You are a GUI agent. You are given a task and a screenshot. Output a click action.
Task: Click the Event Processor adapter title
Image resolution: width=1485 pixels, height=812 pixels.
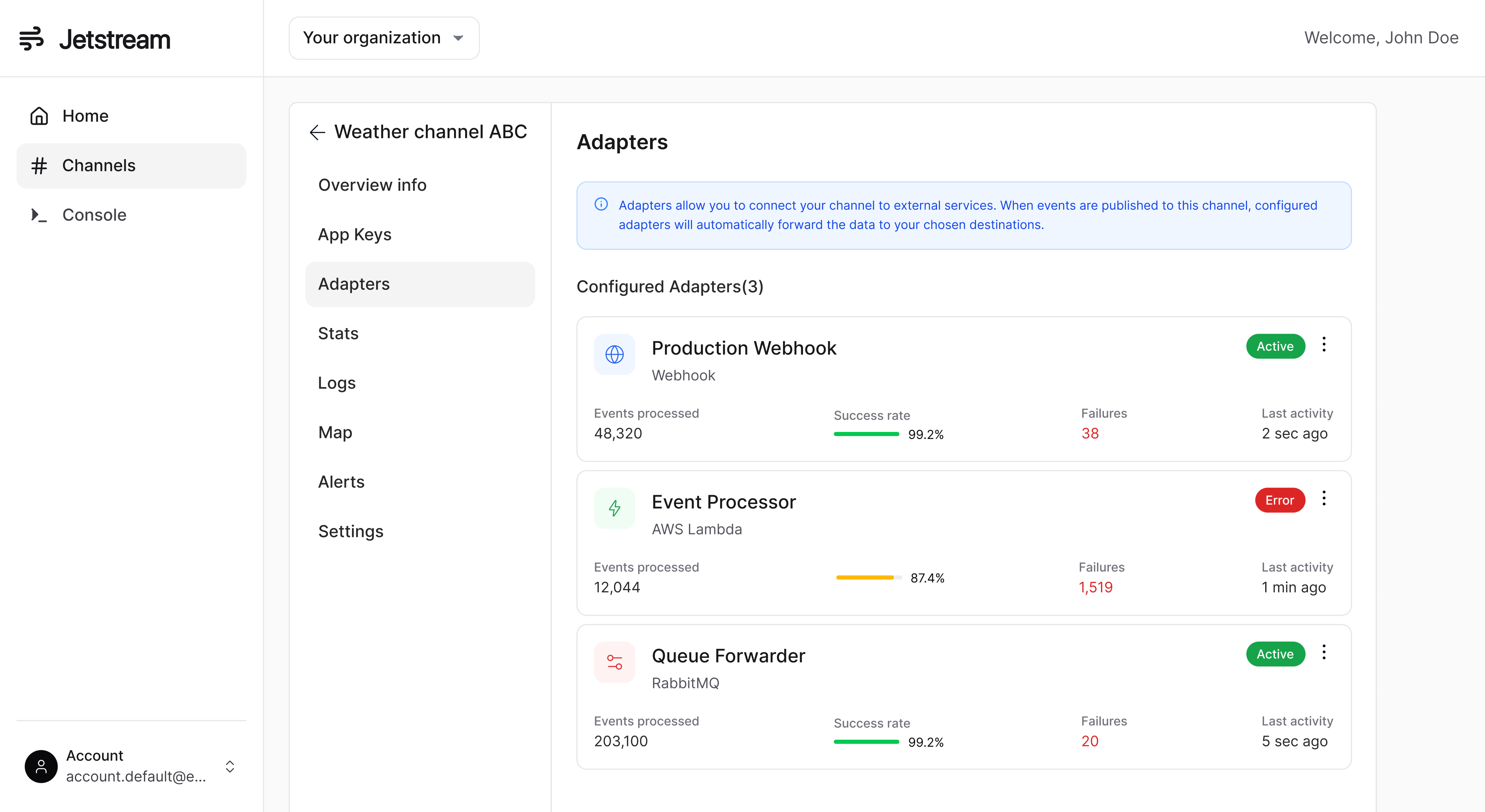pos(724,502)
